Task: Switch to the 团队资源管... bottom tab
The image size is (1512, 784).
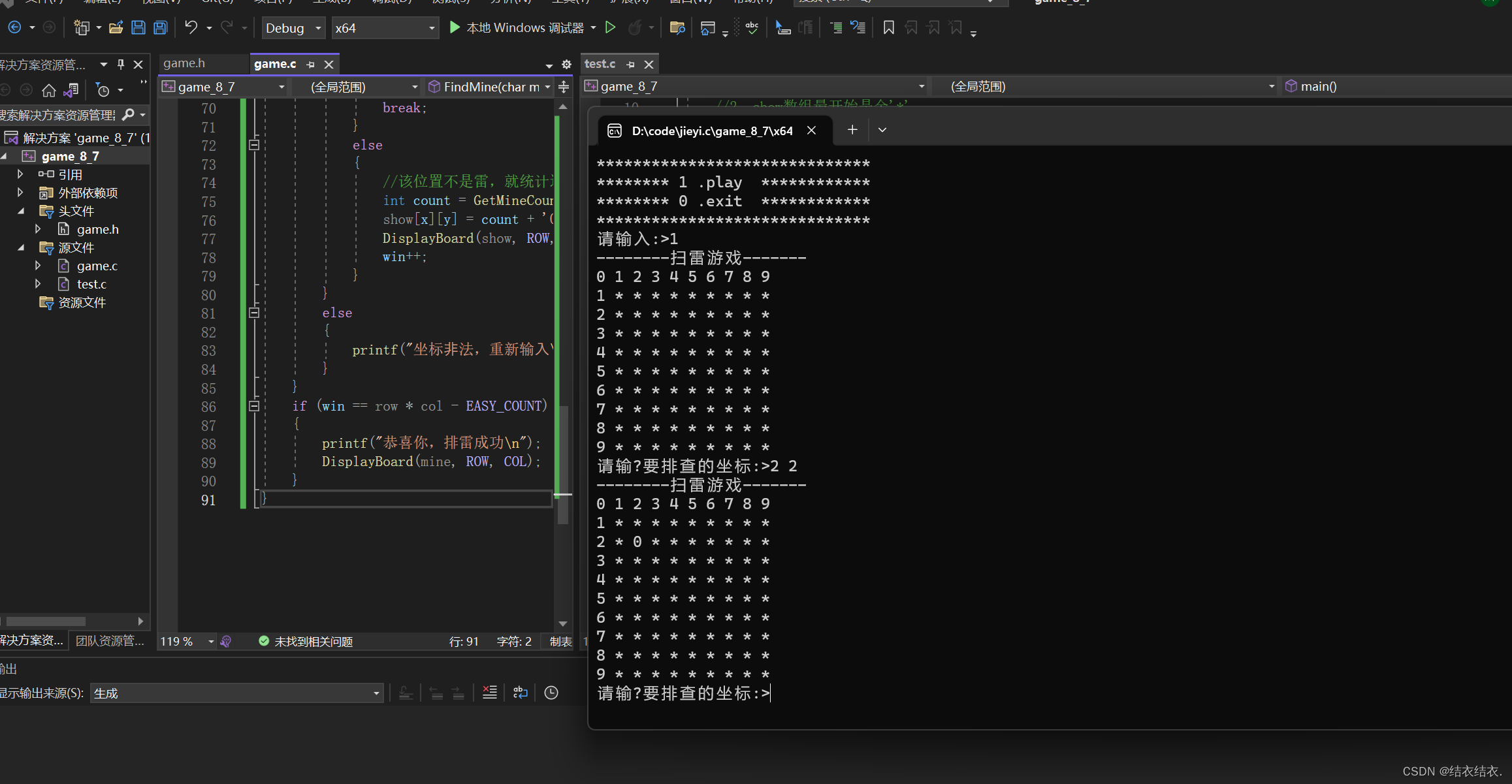Action: 110,641
